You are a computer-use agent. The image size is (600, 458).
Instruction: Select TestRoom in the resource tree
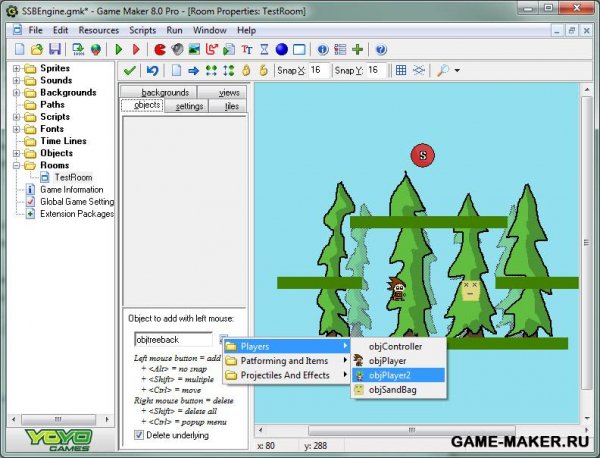coord(73,178)
